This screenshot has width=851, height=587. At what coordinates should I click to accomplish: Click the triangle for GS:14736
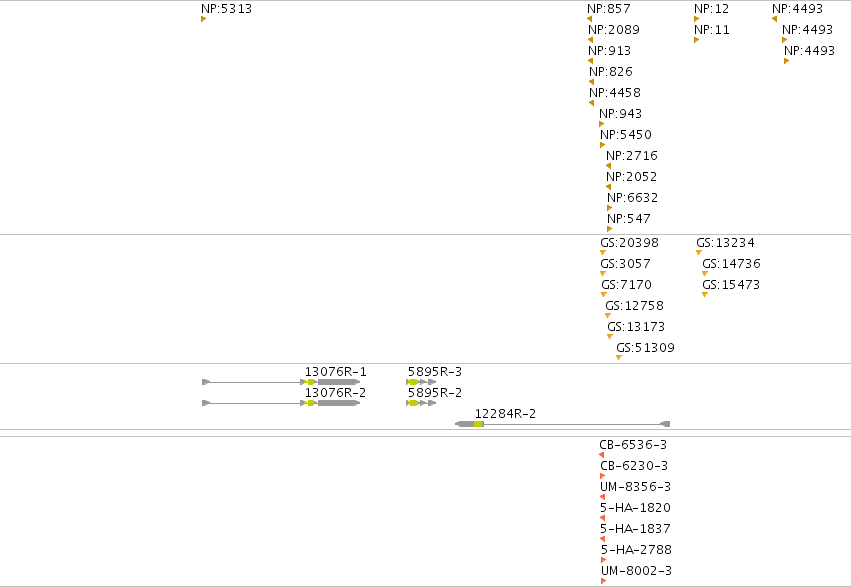click(705, 274)
